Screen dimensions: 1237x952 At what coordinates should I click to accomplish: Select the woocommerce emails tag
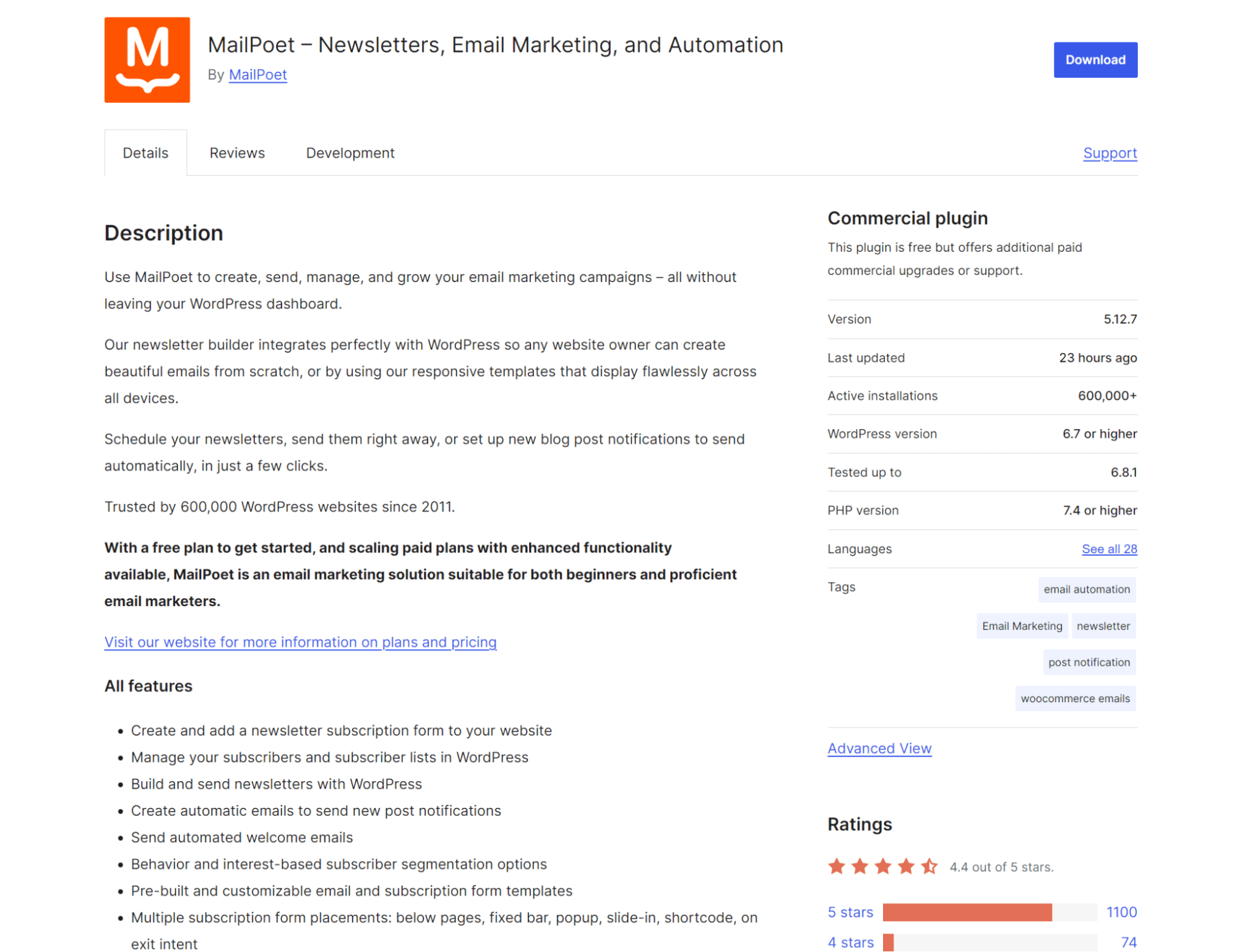coord(1075,698)
